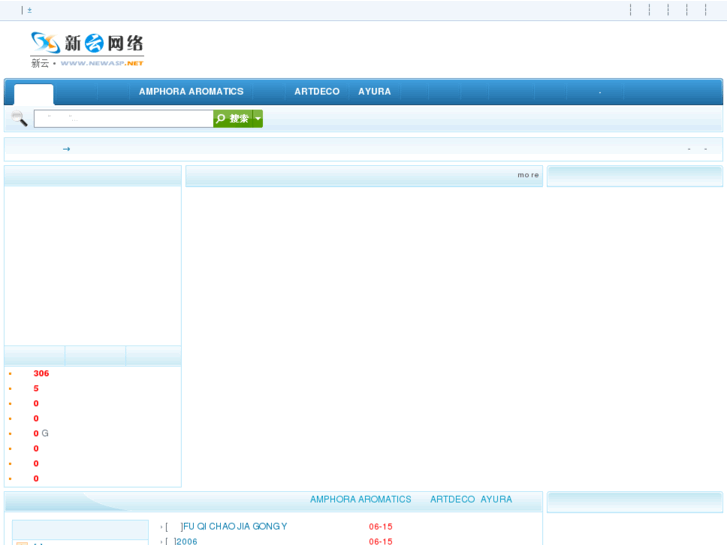Select the blank white active nav tab
This screenshot has height=545, width=727.
[x=33, y=94]
